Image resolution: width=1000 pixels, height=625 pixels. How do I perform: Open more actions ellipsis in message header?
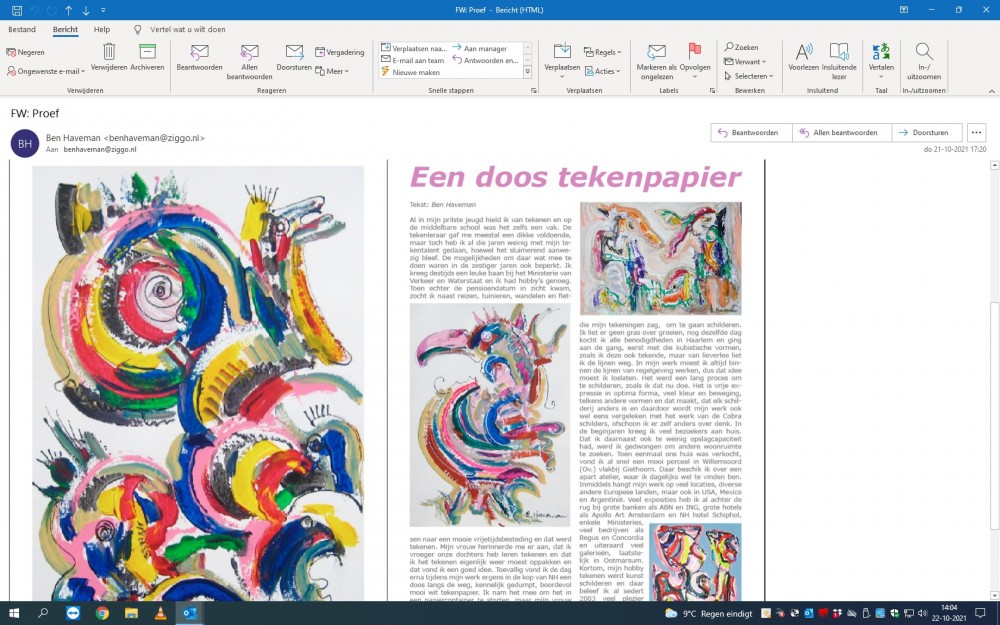976,133
